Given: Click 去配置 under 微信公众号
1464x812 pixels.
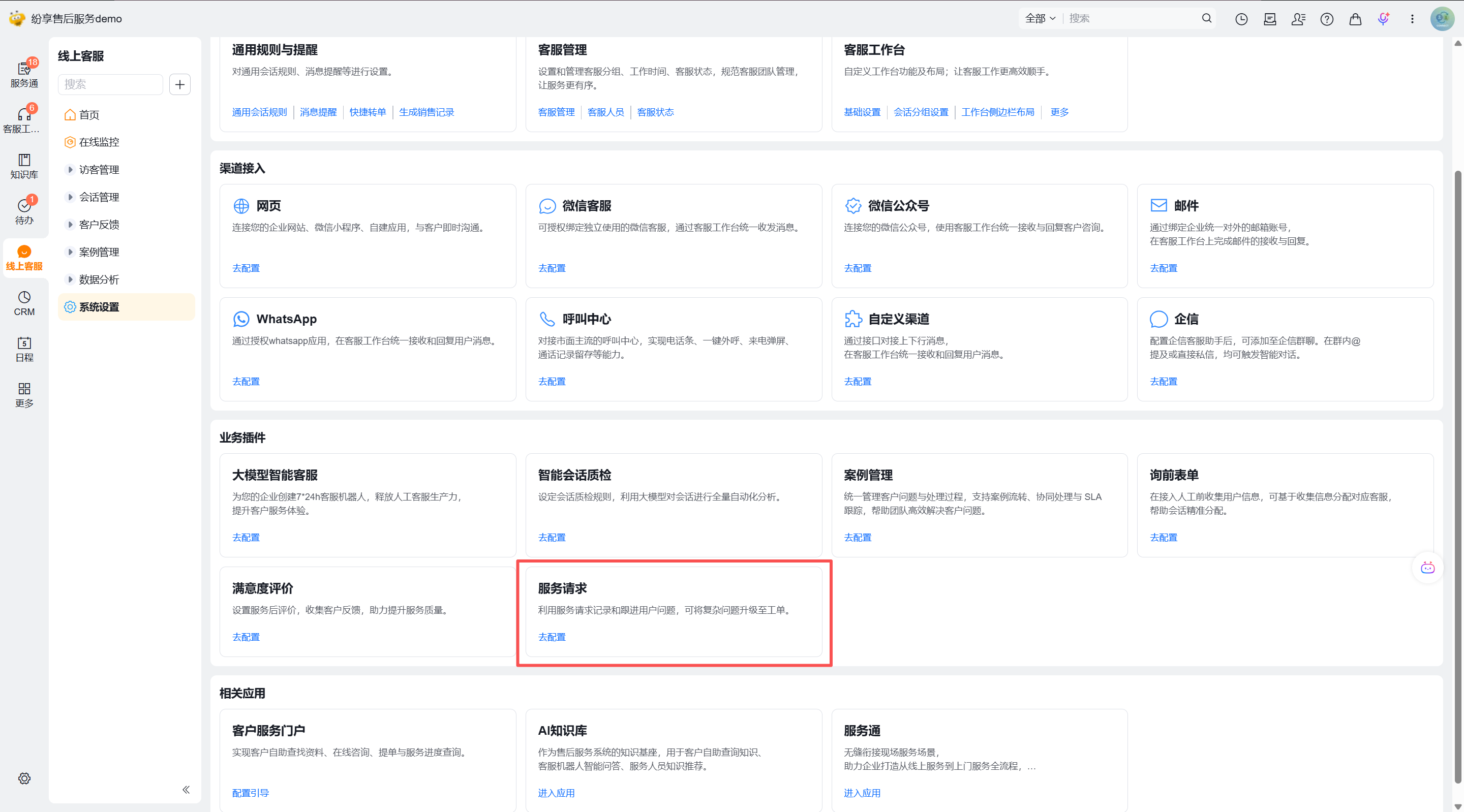Looking at the screenshot, I should pos(858,268).
